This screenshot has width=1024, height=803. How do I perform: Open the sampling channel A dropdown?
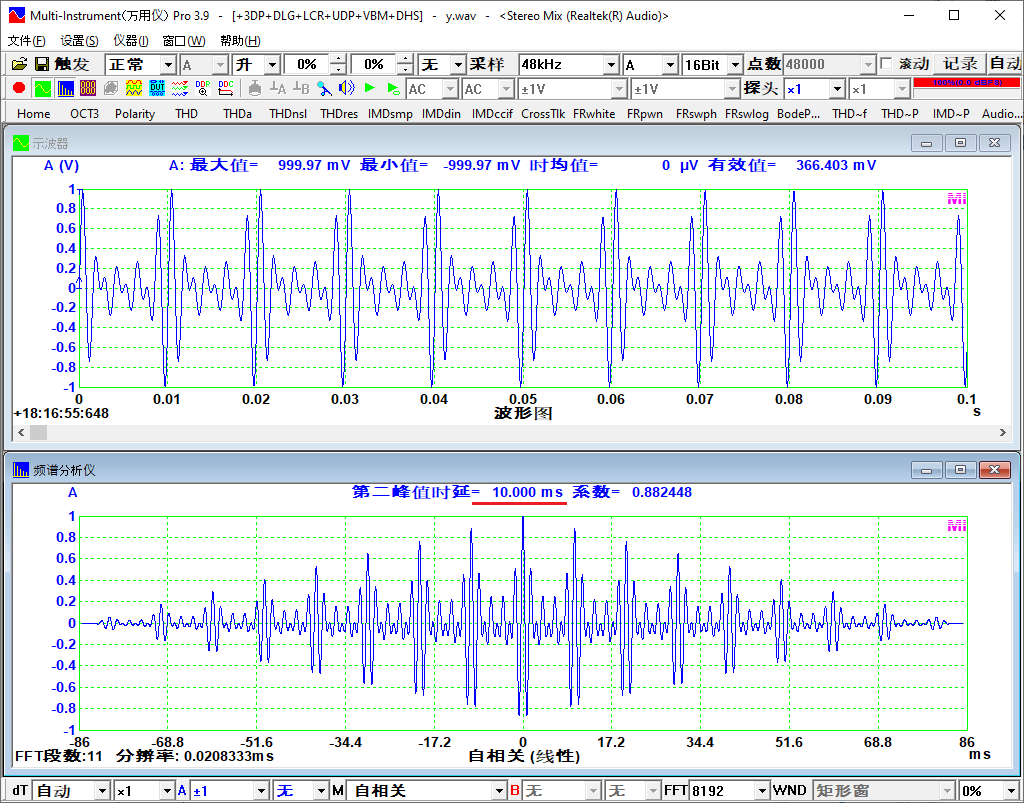click(670, 65)
